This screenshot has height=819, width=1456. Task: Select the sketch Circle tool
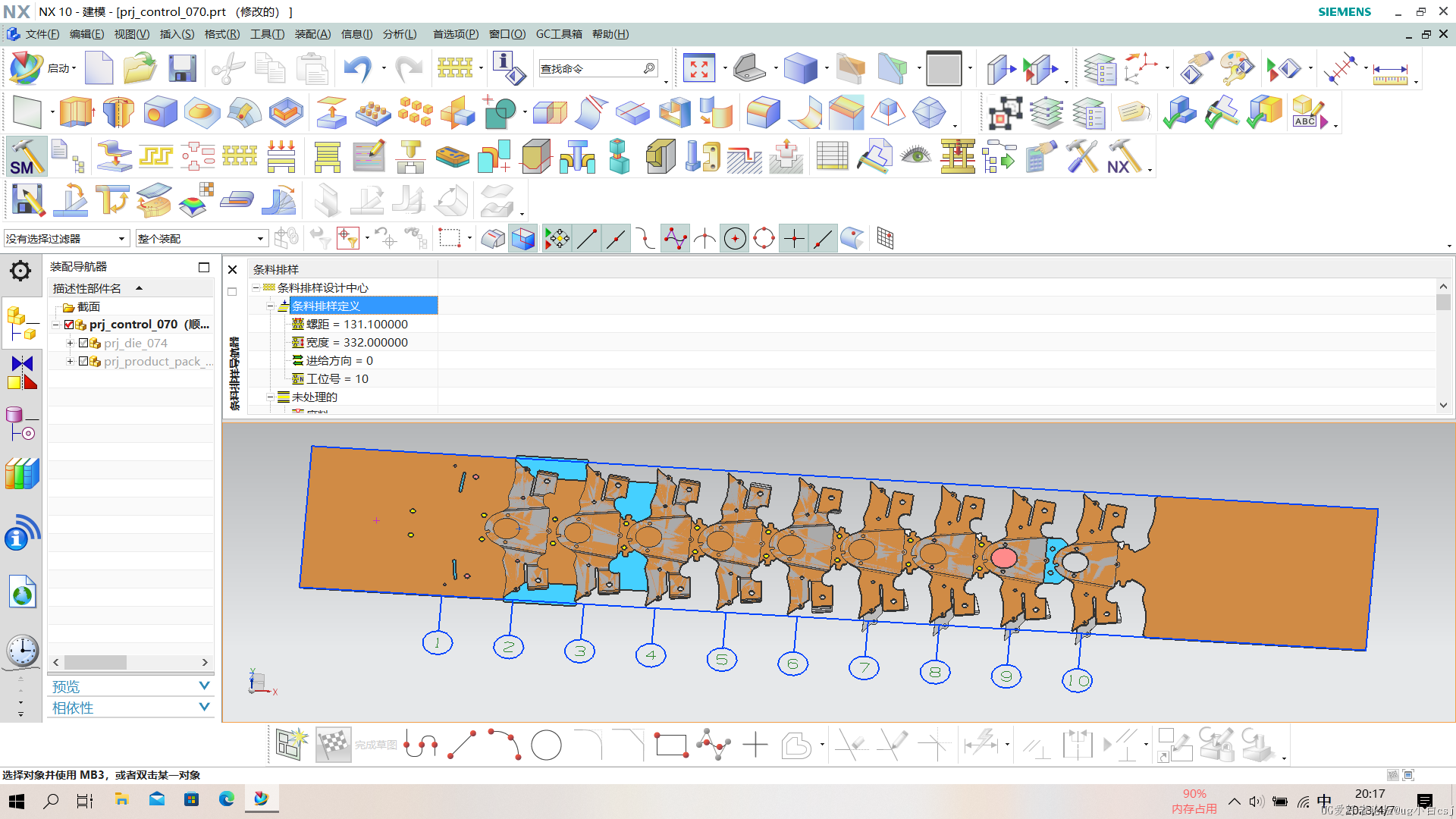546,745
